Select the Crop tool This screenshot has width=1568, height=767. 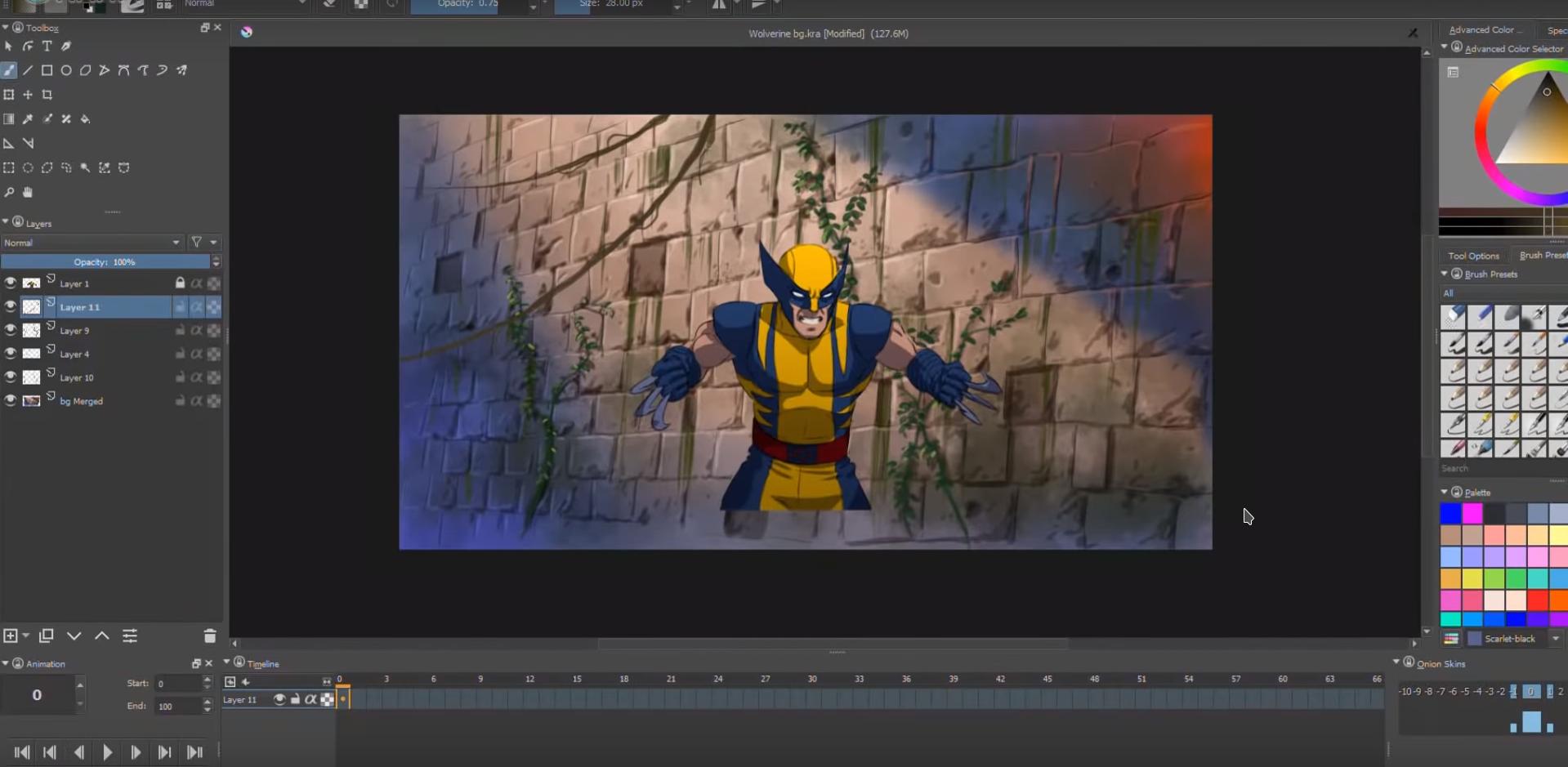pyautogui.click(x=47, y=95)
